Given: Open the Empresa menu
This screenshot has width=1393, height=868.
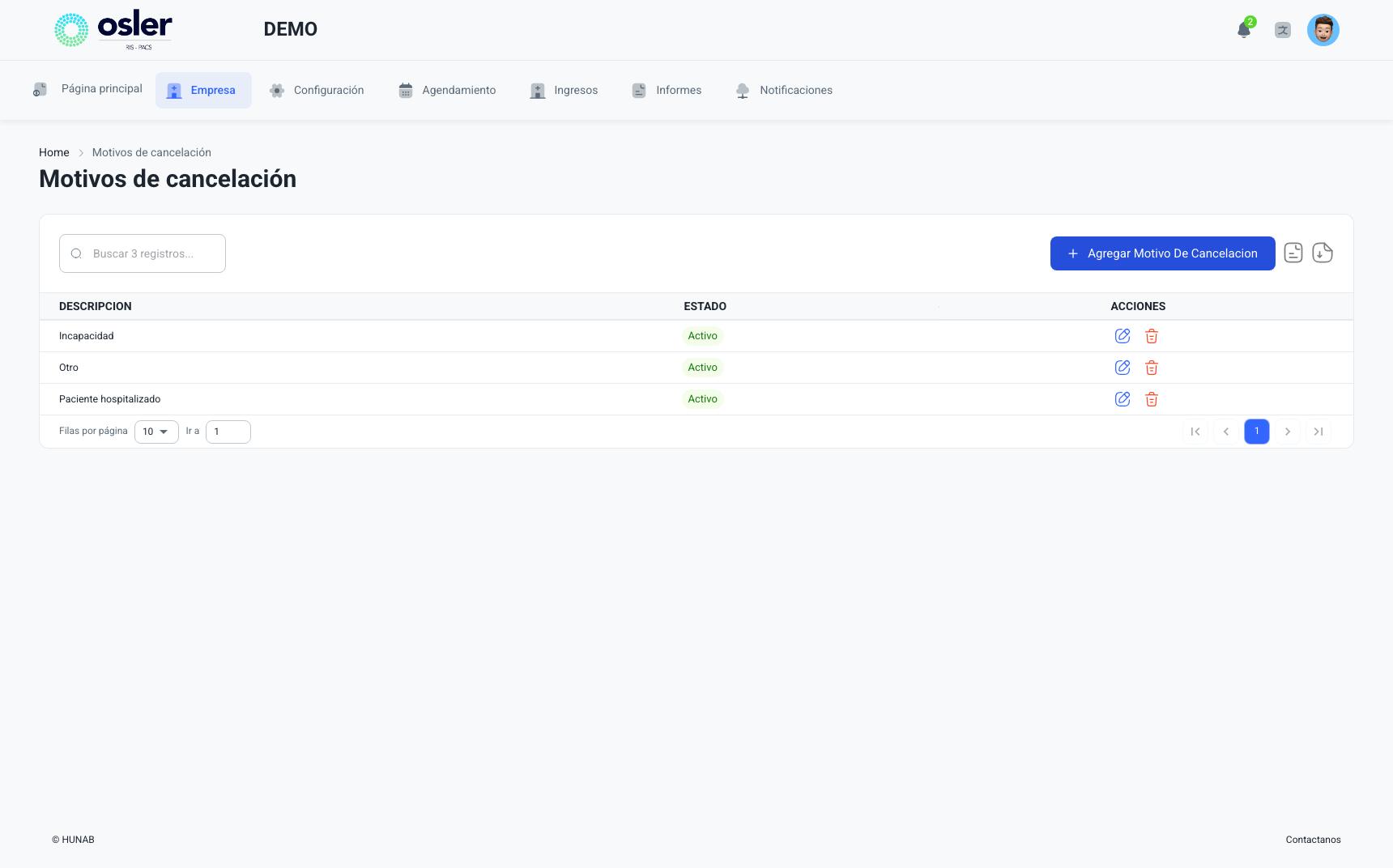Looking at the screenshot, I should [x=203, y=90].
